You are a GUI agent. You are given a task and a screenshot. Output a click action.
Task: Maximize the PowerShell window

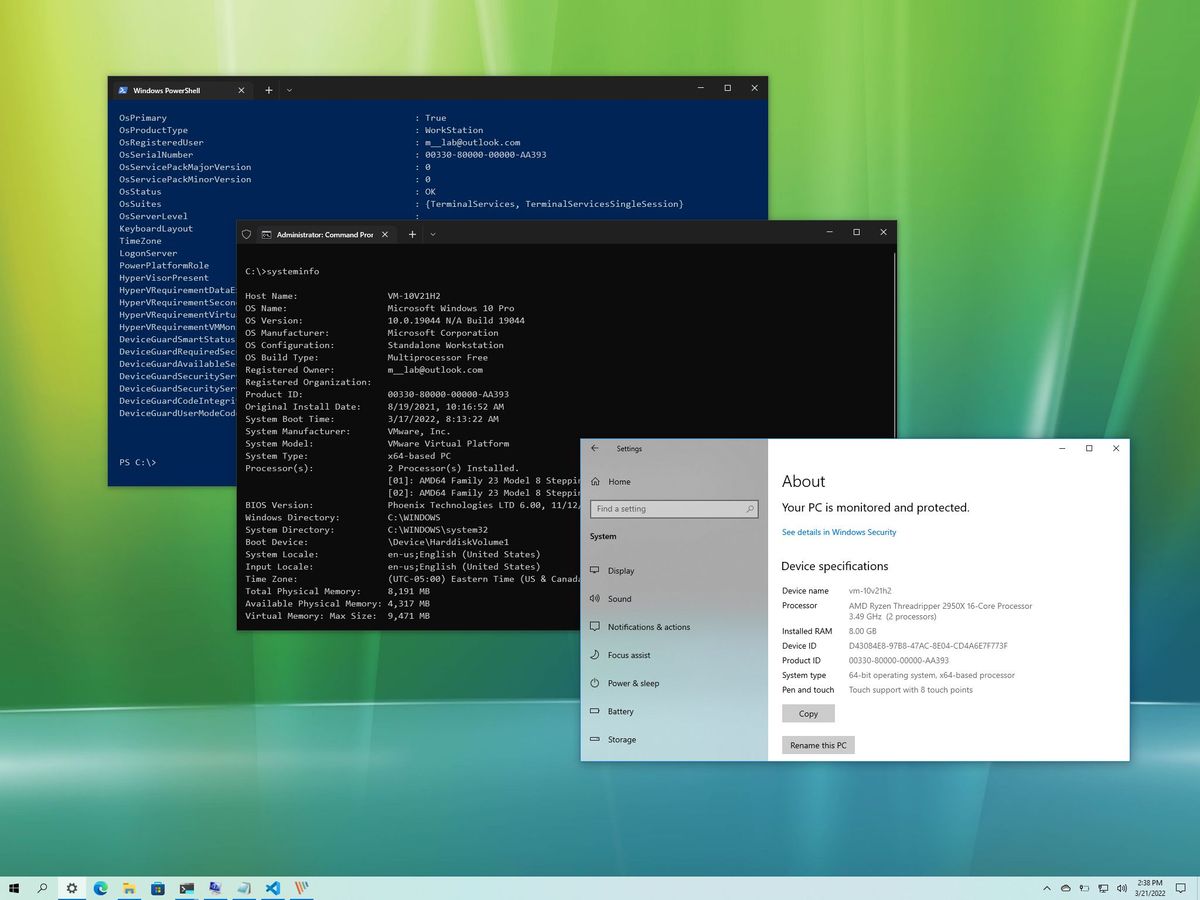click(x=727, y=88)
